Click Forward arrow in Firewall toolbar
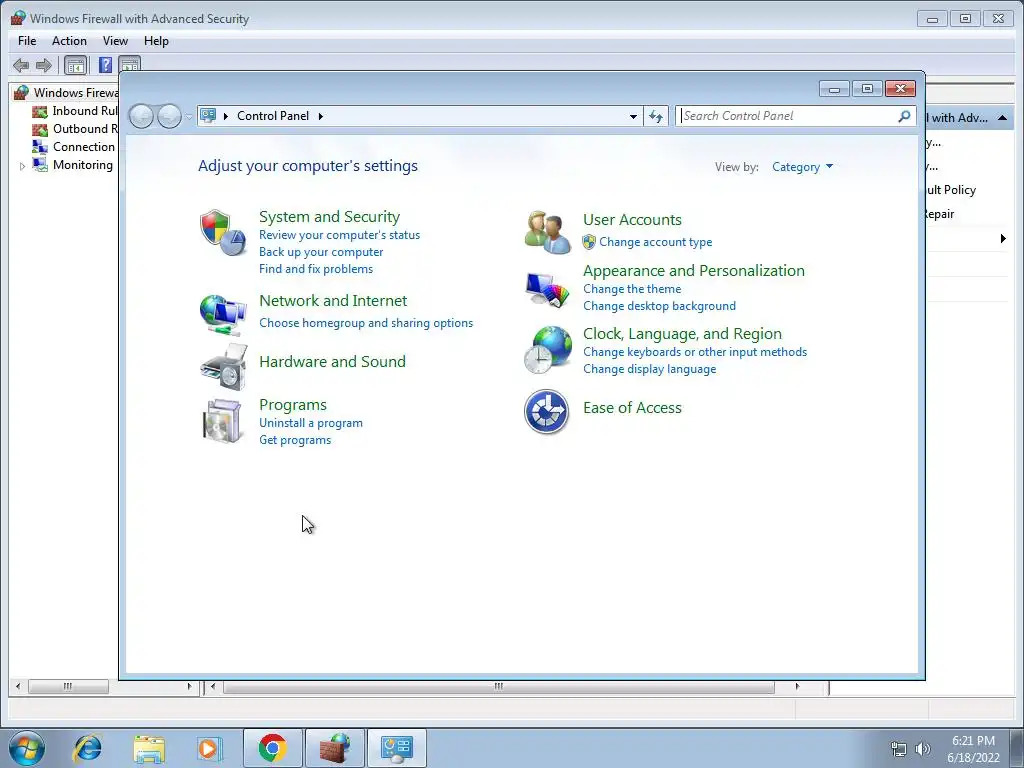Image resolution: width=1024 pixels, height=768 pixels. tap(44, 65)
